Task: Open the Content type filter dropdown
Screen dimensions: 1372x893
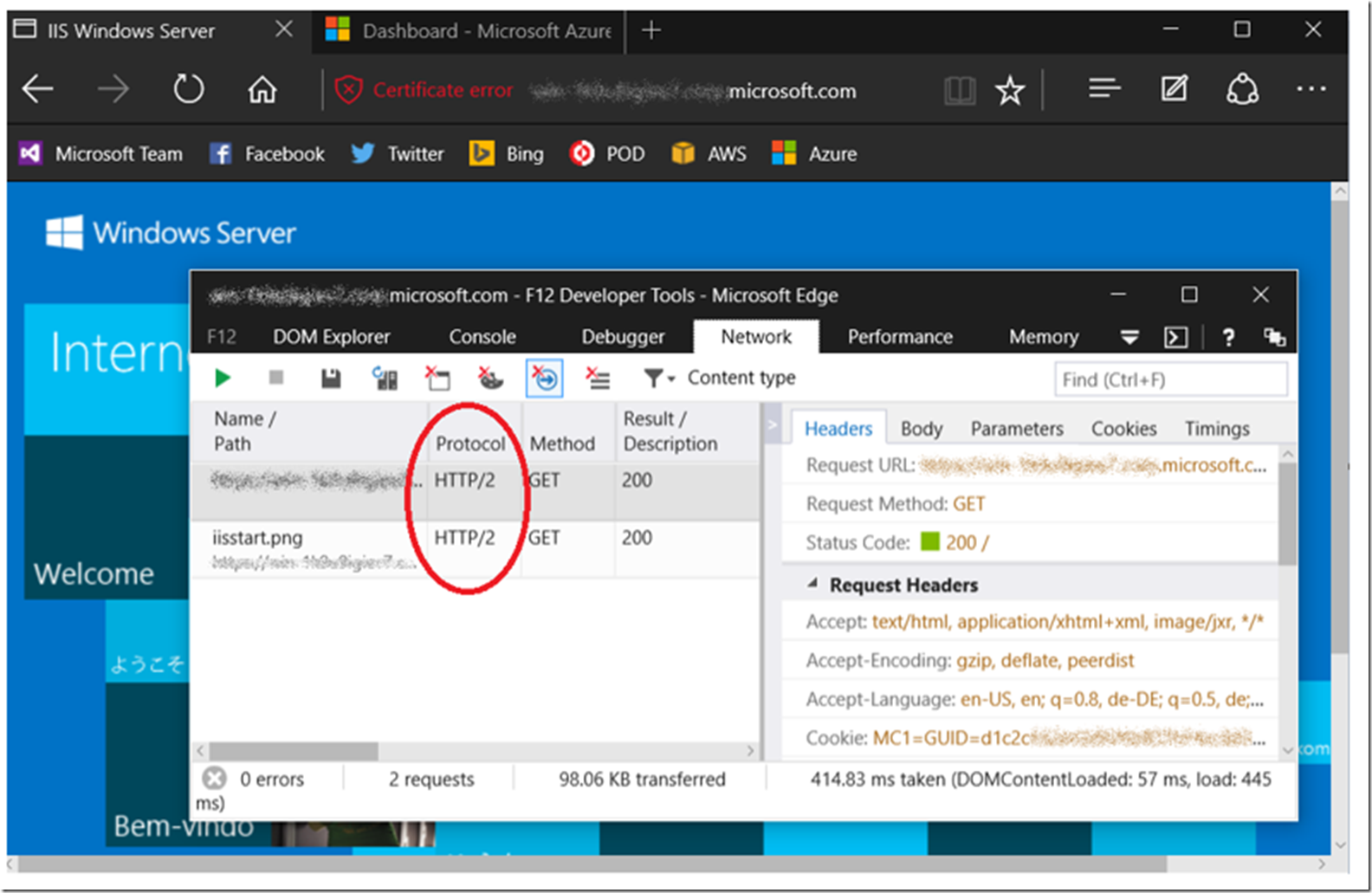Action: pyautogui.click(x=719, y=378)
